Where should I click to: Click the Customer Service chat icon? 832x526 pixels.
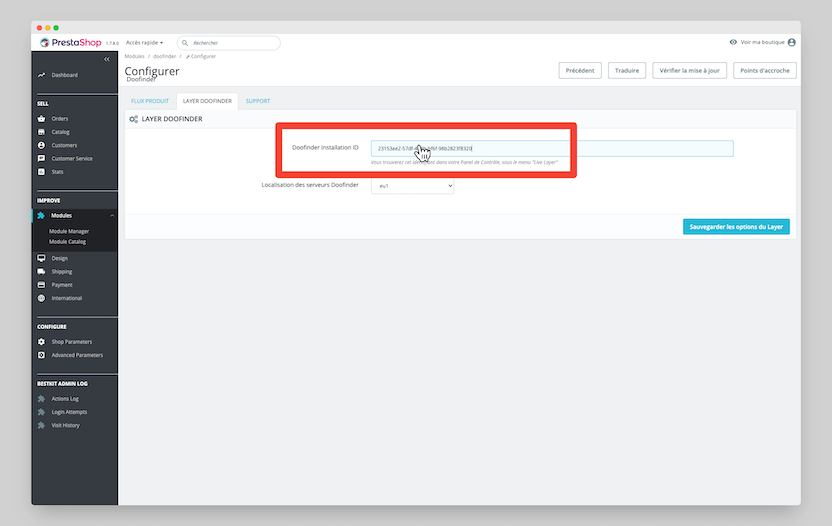(41, 158)
